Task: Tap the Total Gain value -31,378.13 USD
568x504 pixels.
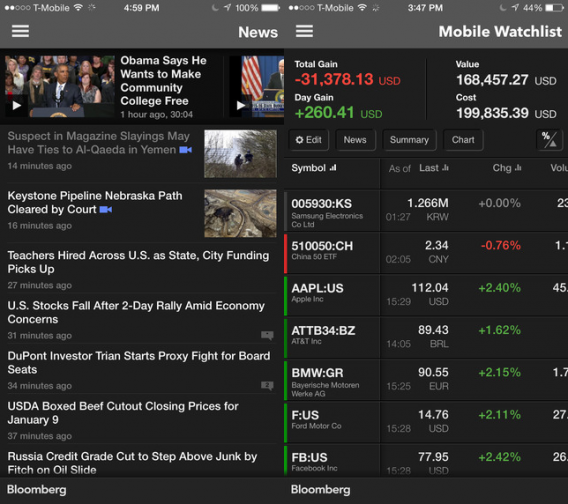Action: (x=348, y=79)
